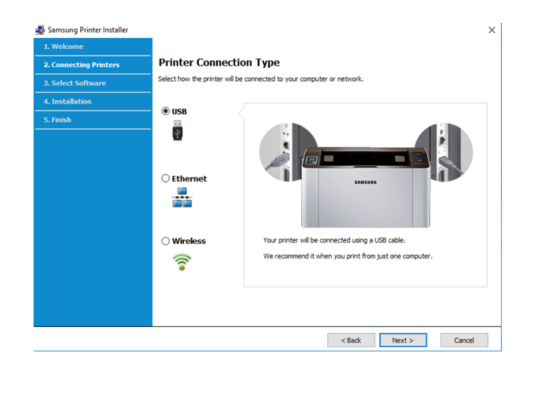Click the USB flash drive icon

[x=177, y=130]
